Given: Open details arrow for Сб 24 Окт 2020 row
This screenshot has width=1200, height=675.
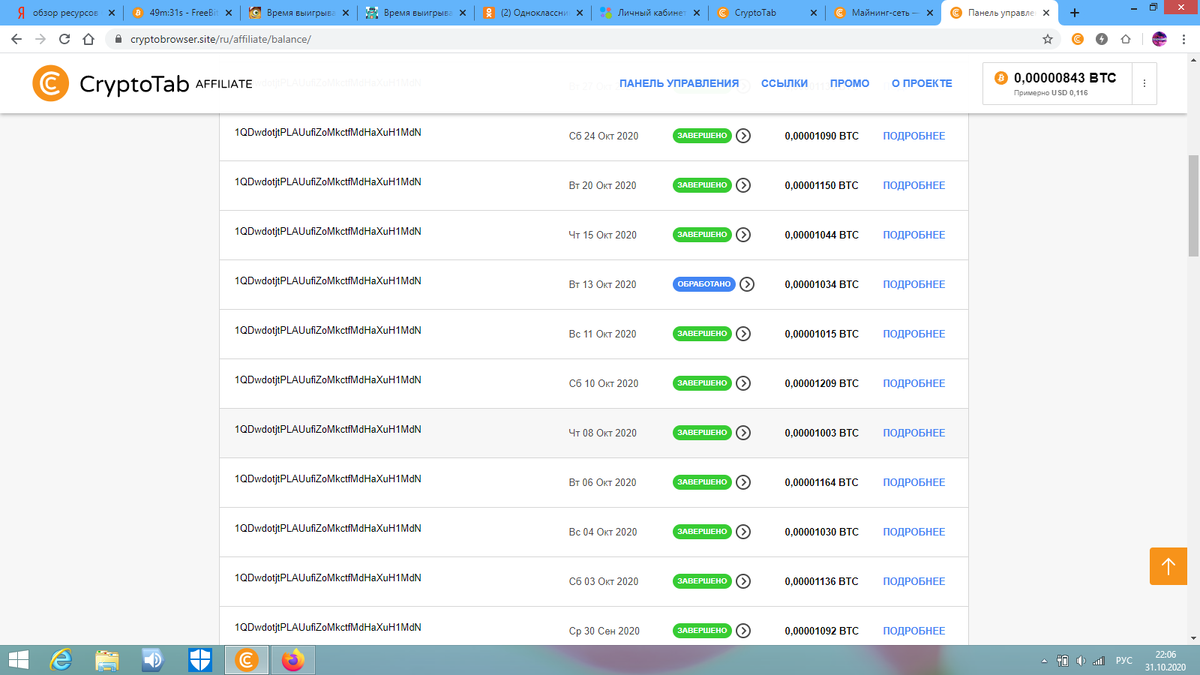Looking at the screenshot, I should (x=743, y=136).
